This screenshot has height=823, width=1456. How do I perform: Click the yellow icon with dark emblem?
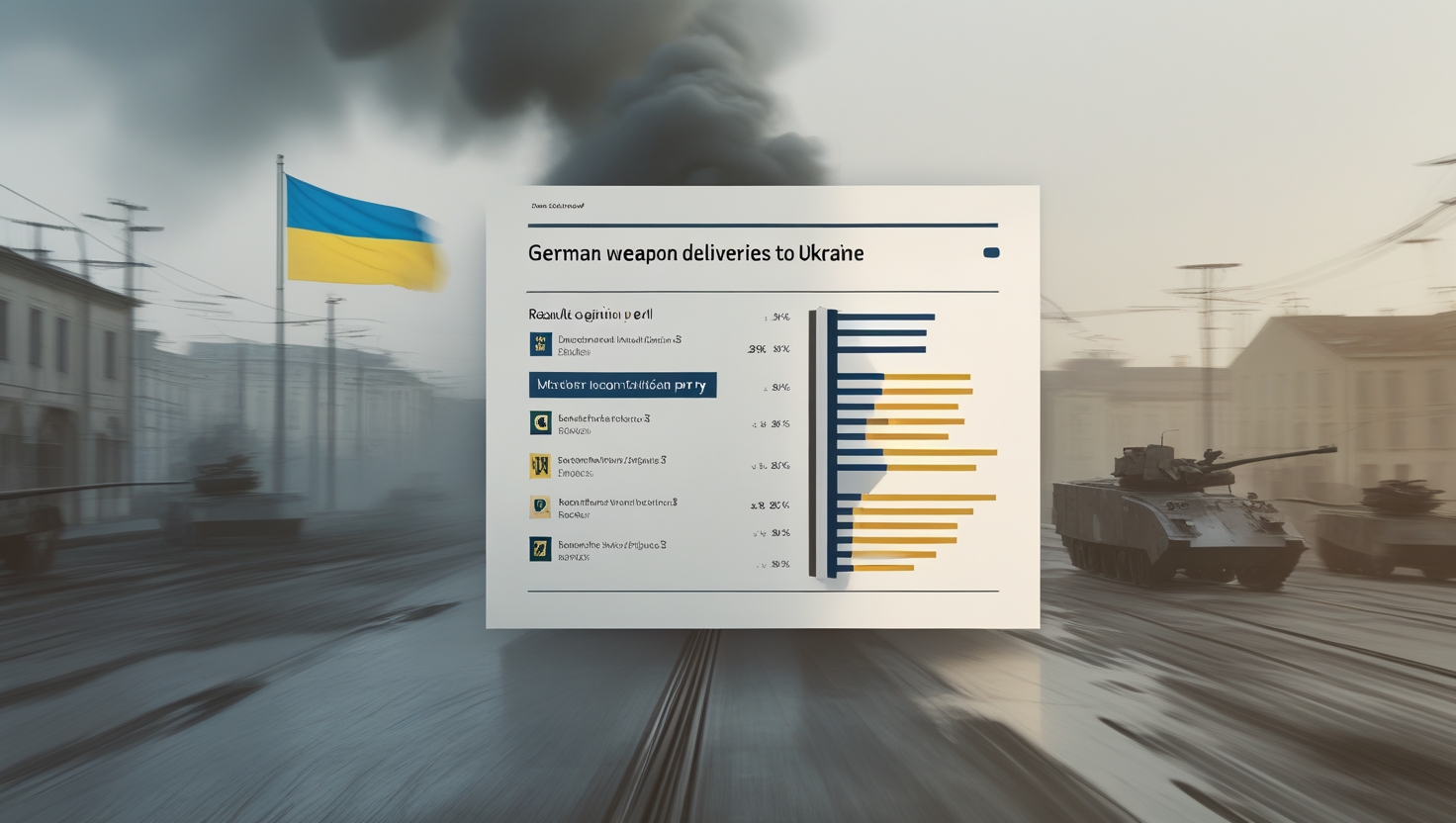(540, 465)
